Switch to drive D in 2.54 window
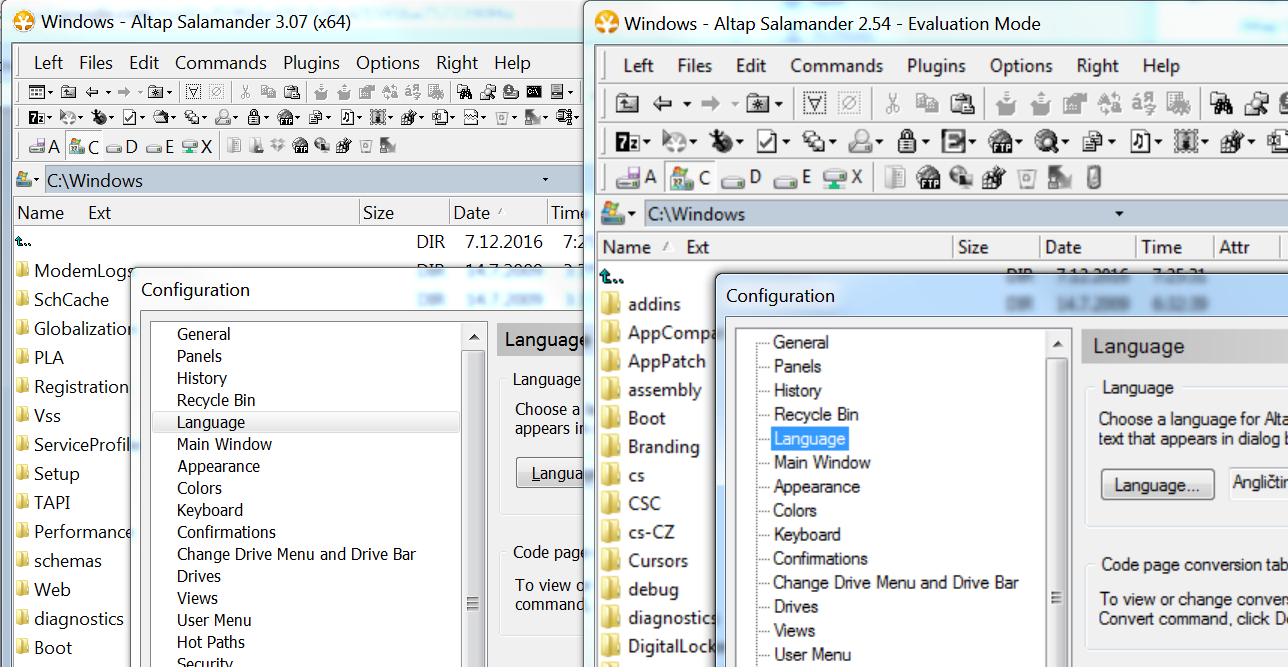The image size is (1288, 667). tap(742, 178)
